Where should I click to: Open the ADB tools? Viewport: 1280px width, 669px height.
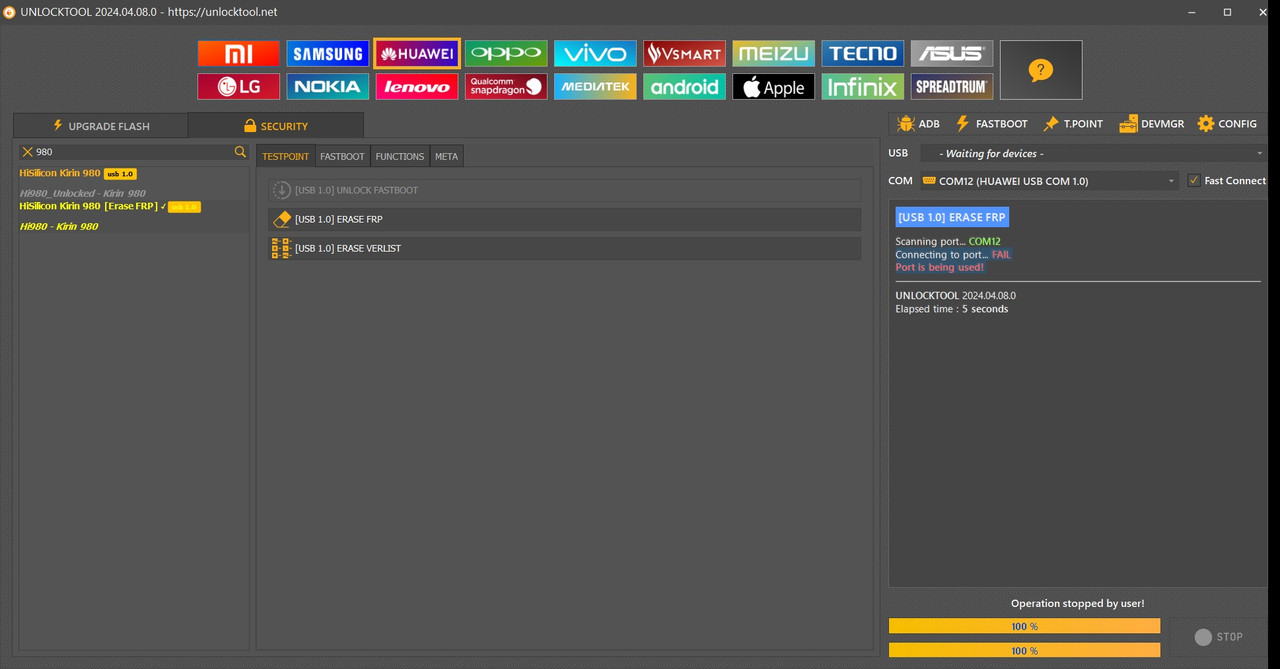[x=918, y=124]
